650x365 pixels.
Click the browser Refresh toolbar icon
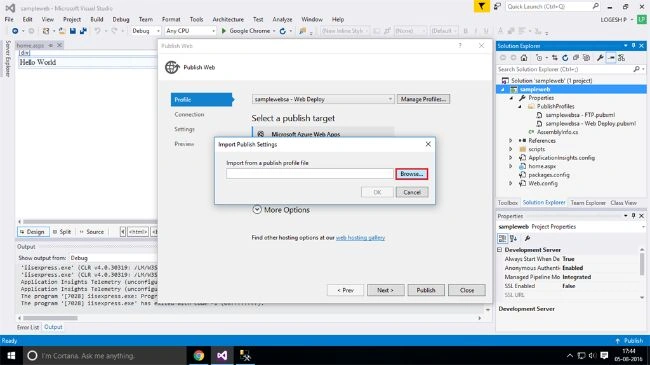click(283, 31)
